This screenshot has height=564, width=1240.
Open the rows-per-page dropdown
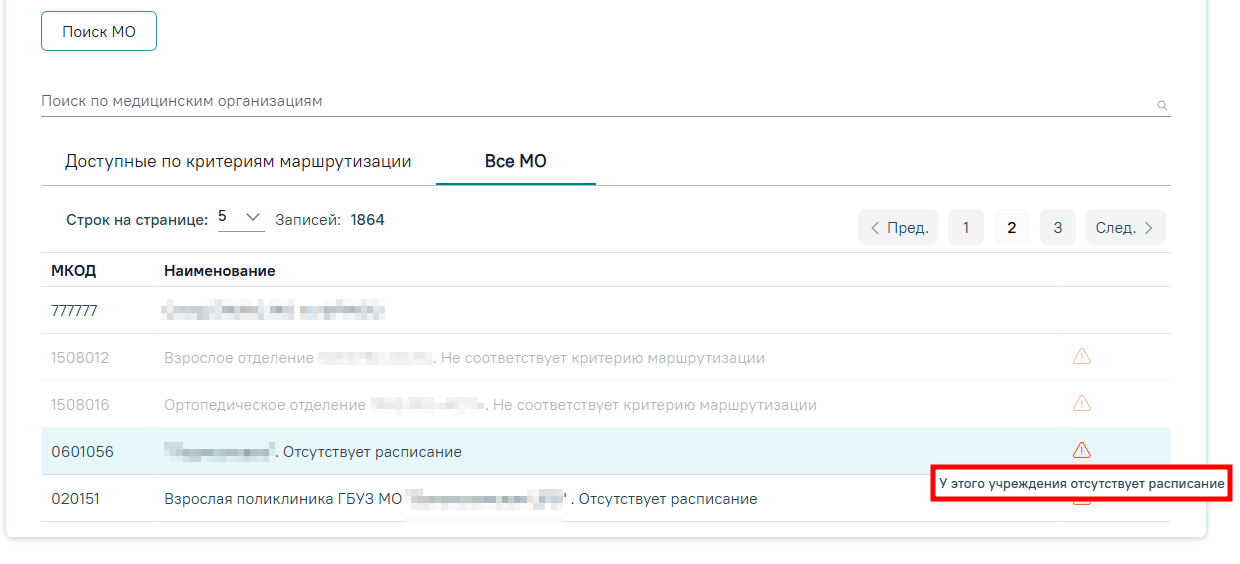click(x=241, y=218)
